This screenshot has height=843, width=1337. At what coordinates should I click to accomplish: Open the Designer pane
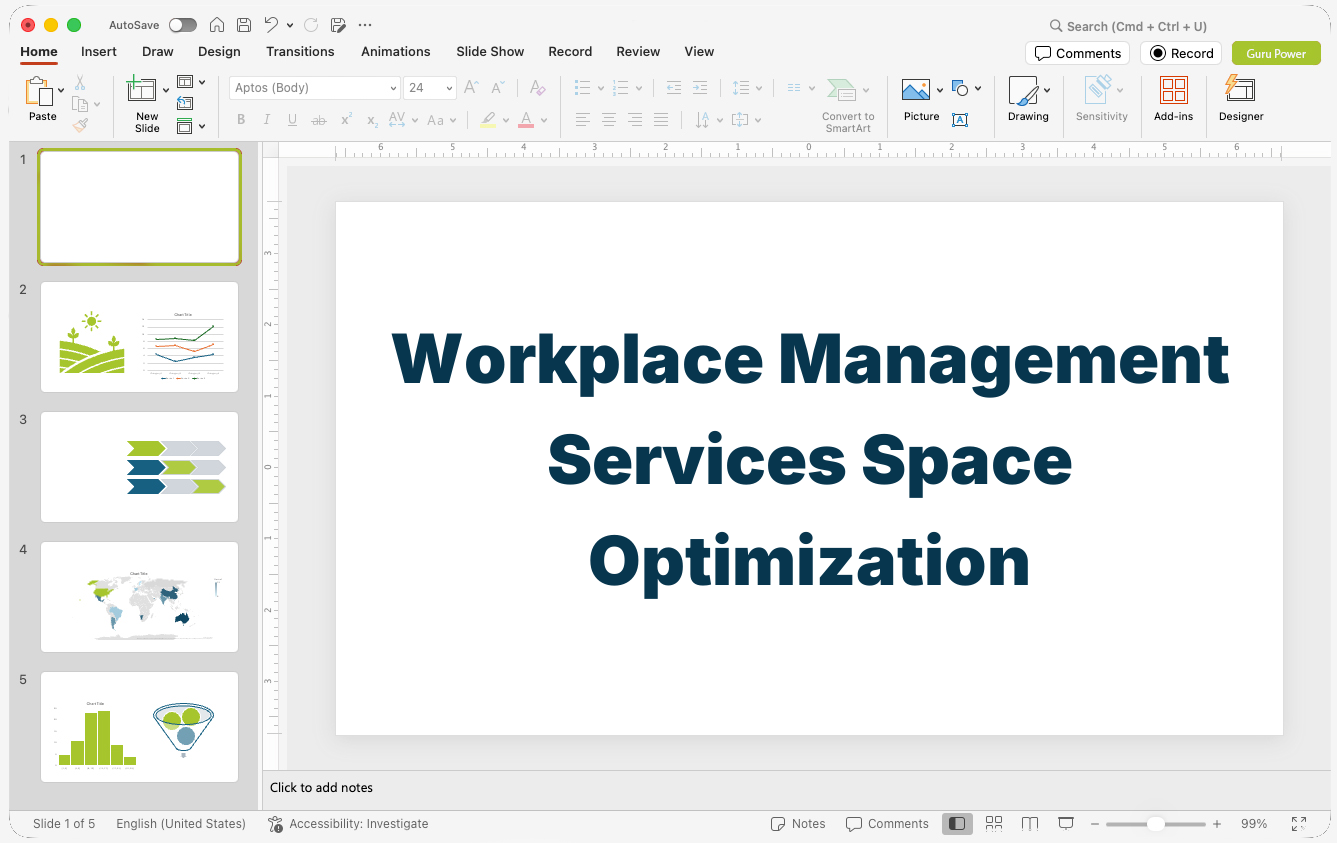pos(1241,99)
